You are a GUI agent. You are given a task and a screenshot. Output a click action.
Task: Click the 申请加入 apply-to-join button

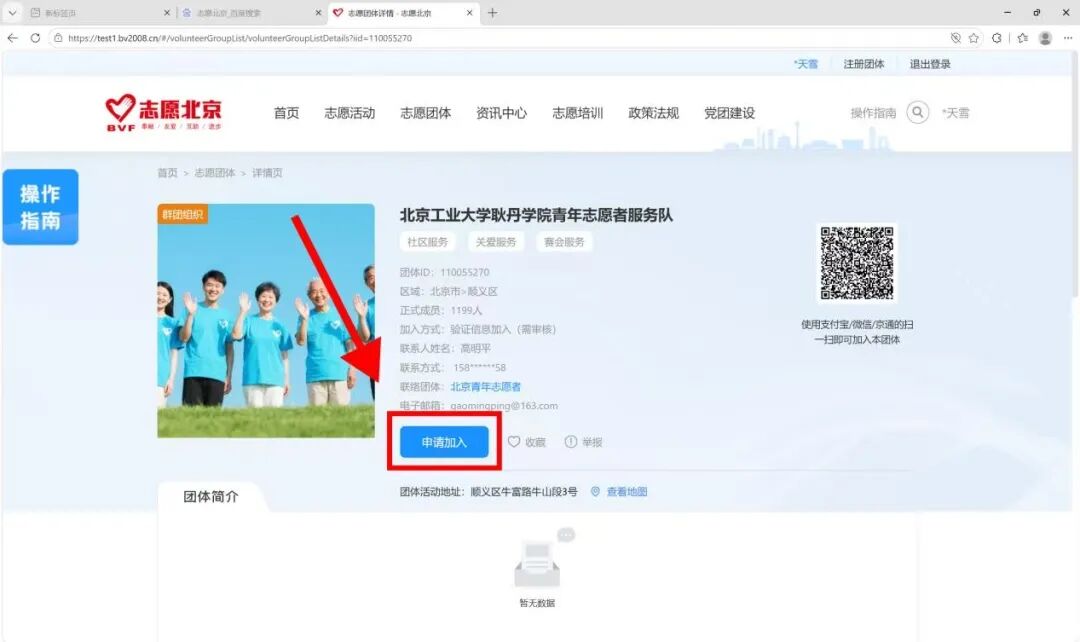click(x=444, y=442)
